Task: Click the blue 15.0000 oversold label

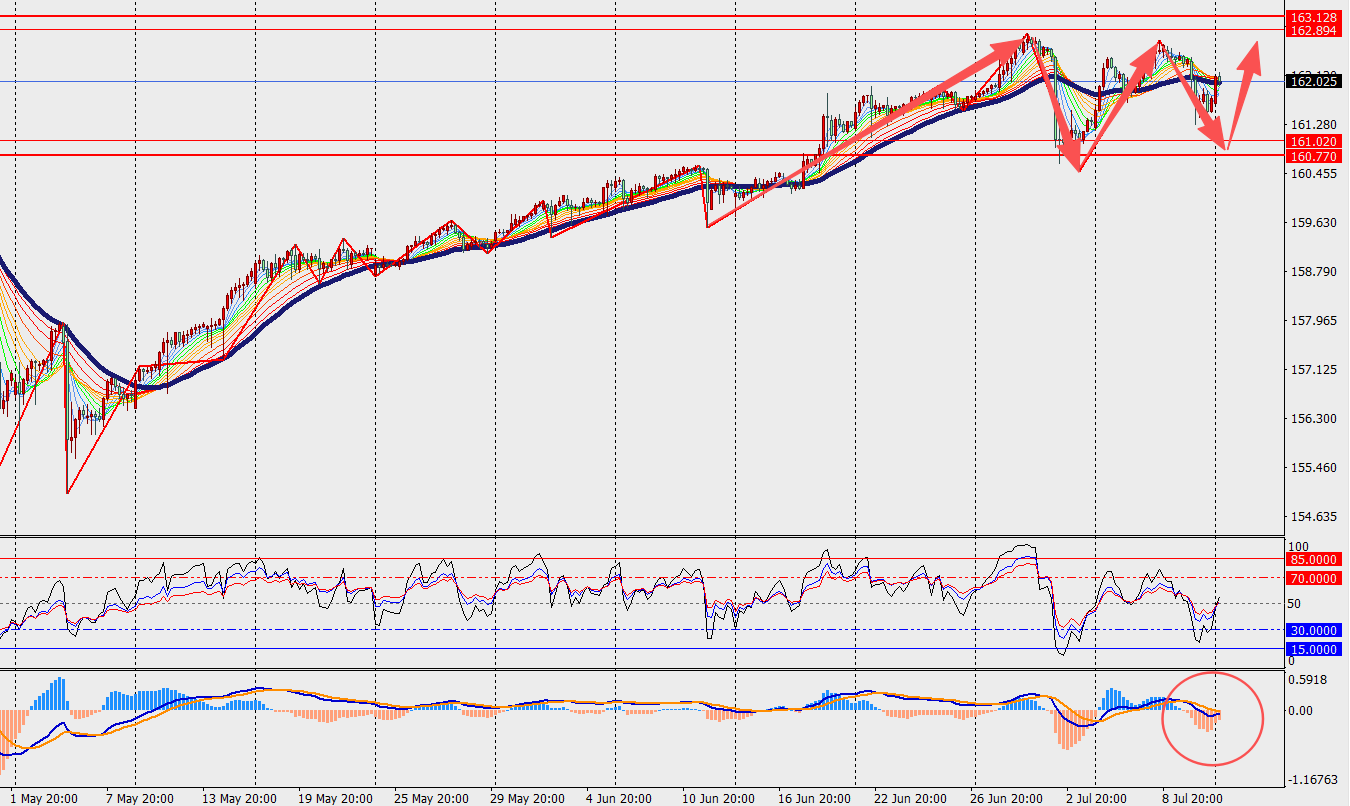Action: coord(1314,649)
